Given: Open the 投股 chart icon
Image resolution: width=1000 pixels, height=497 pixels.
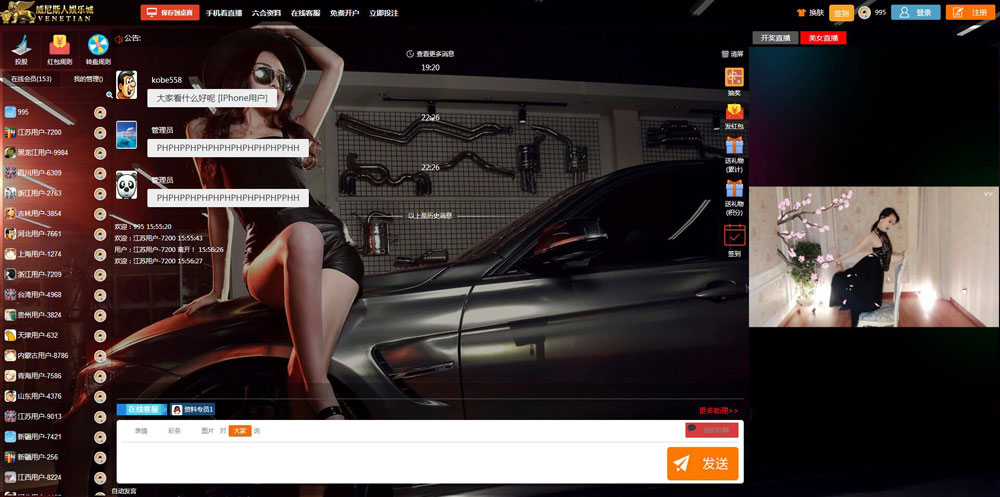Looking at the screenshot, I should click(21, 46).
